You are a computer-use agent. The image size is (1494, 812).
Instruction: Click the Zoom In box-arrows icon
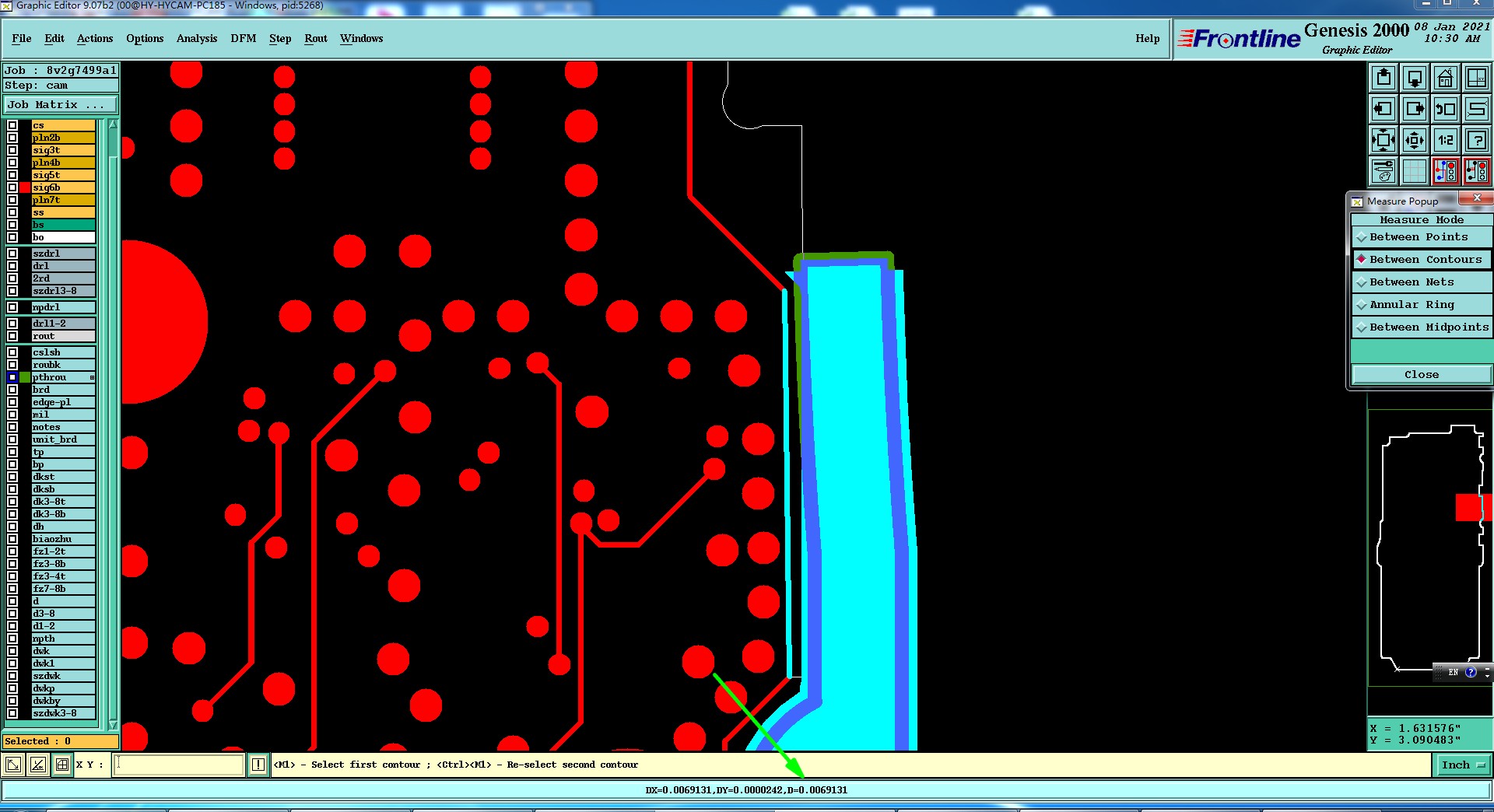1384,140
